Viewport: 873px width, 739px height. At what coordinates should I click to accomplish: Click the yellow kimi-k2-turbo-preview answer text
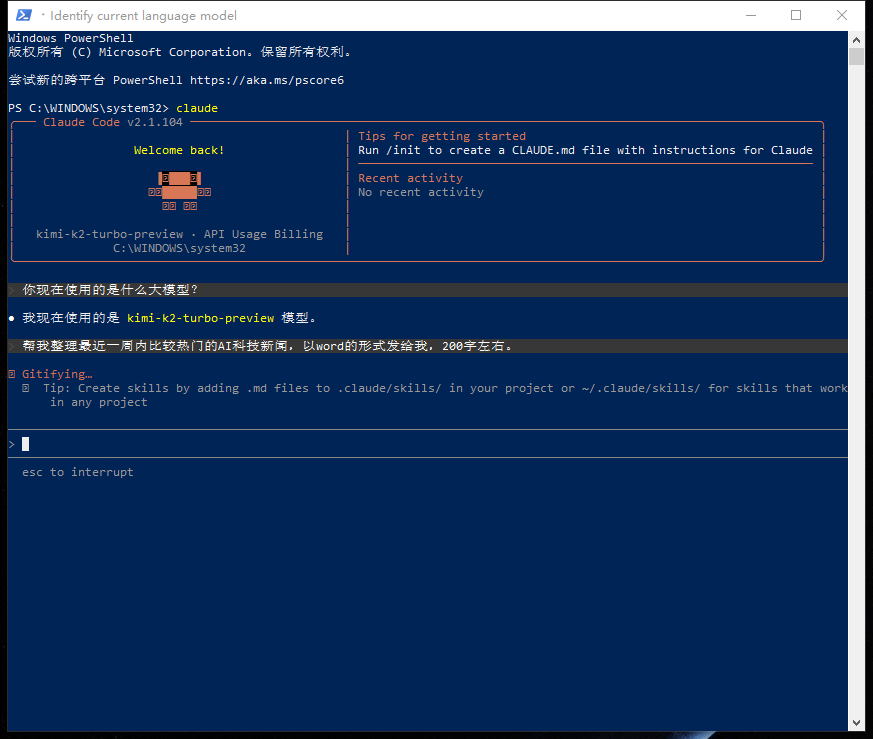[x=200, y=318]
